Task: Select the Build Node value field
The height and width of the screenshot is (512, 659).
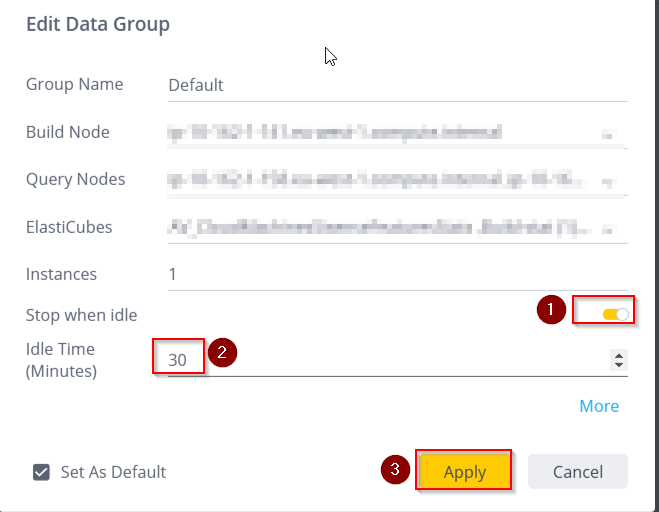Action: coord(380,132)
